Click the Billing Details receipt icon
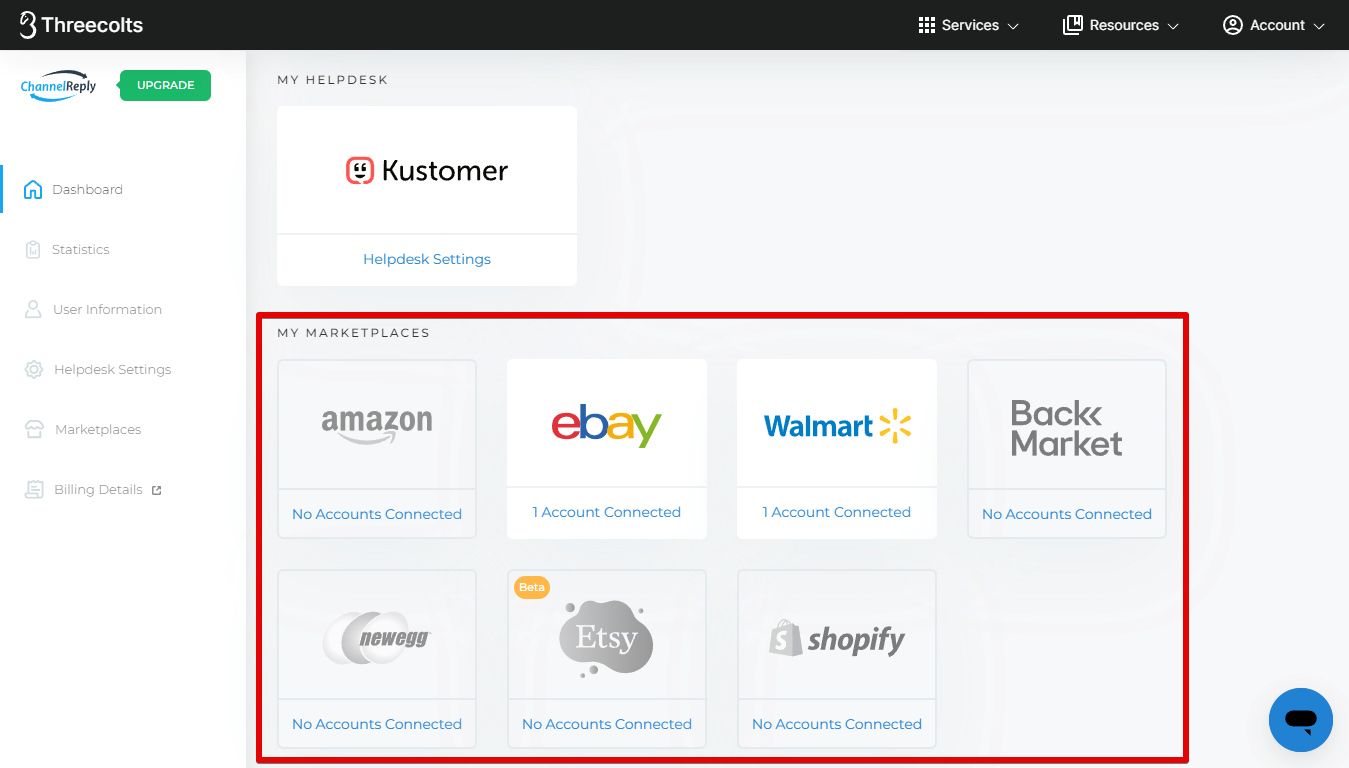The image size is (1349, 768). [x=34, y=489]
